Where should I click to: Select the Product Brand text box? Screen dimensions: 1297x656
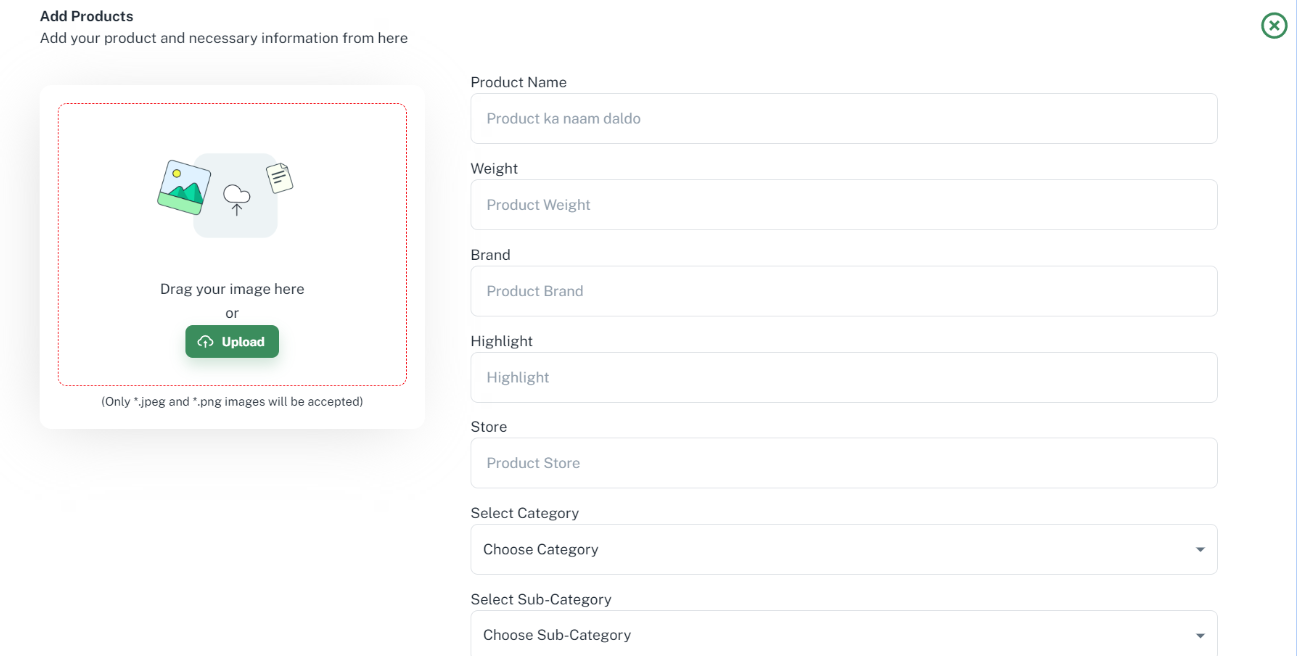tap(843, 291)
